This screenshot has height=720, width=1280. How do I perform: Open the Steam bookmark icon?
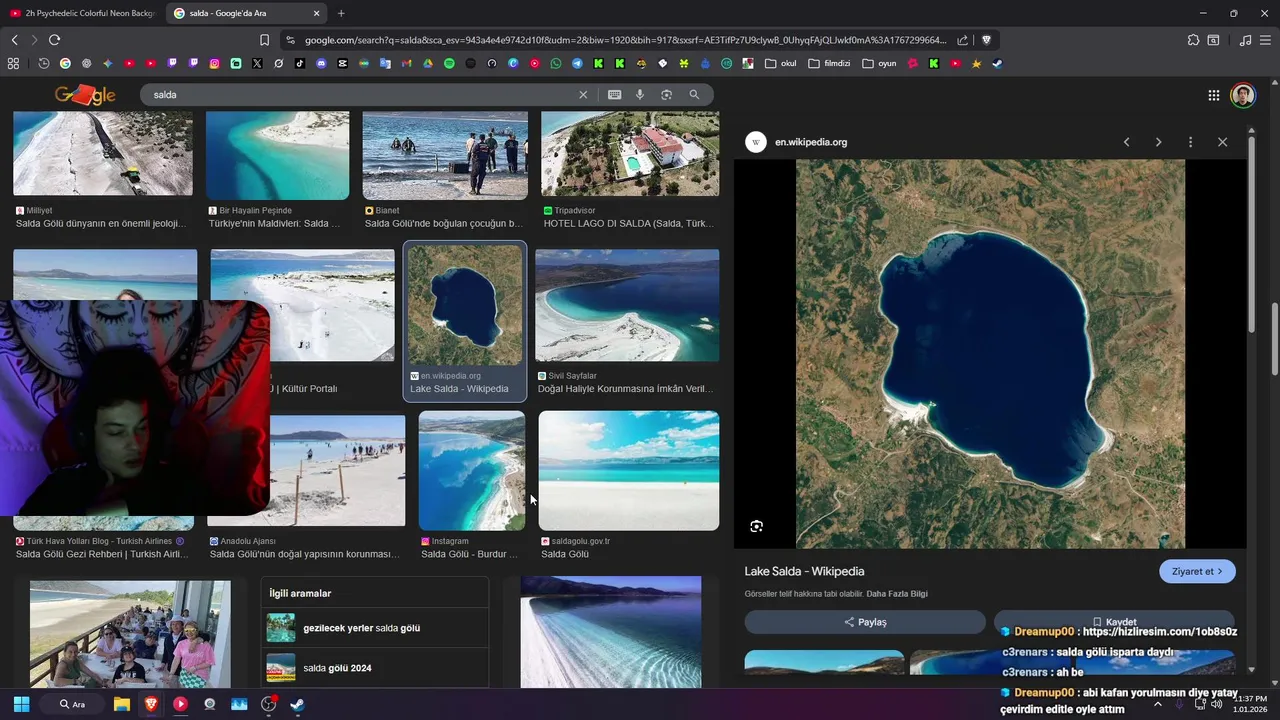pos(998,63)
